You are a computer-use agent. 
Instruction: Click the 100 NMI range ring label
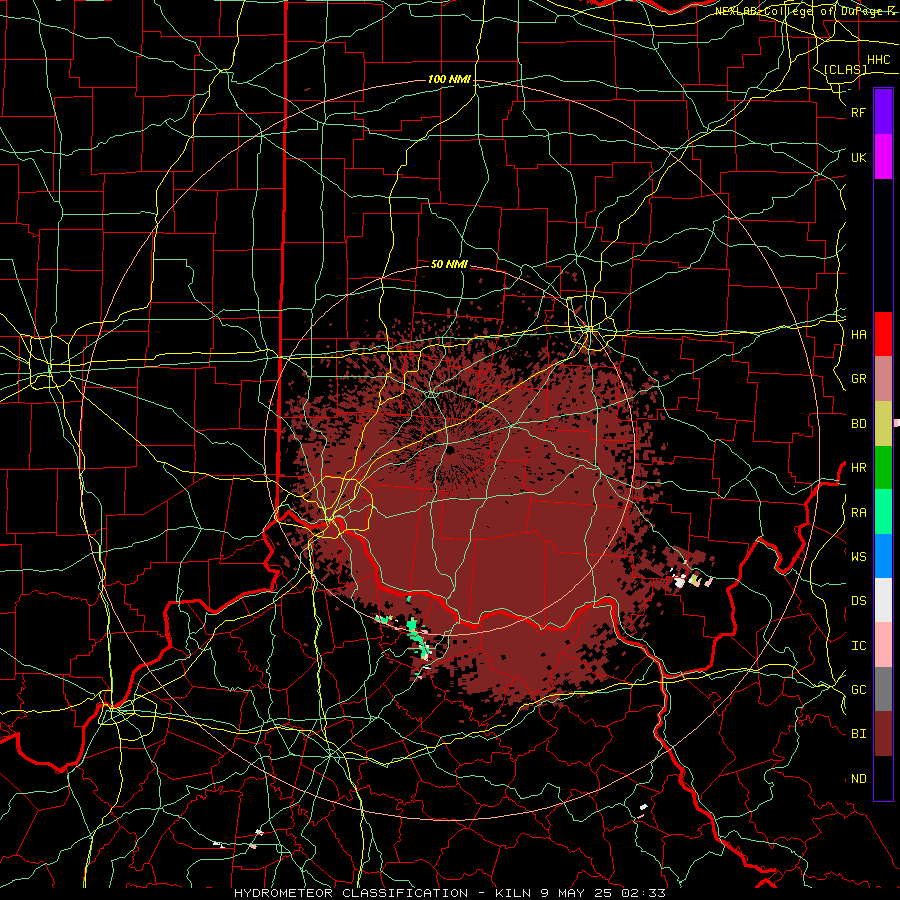(x=449, y=79)
